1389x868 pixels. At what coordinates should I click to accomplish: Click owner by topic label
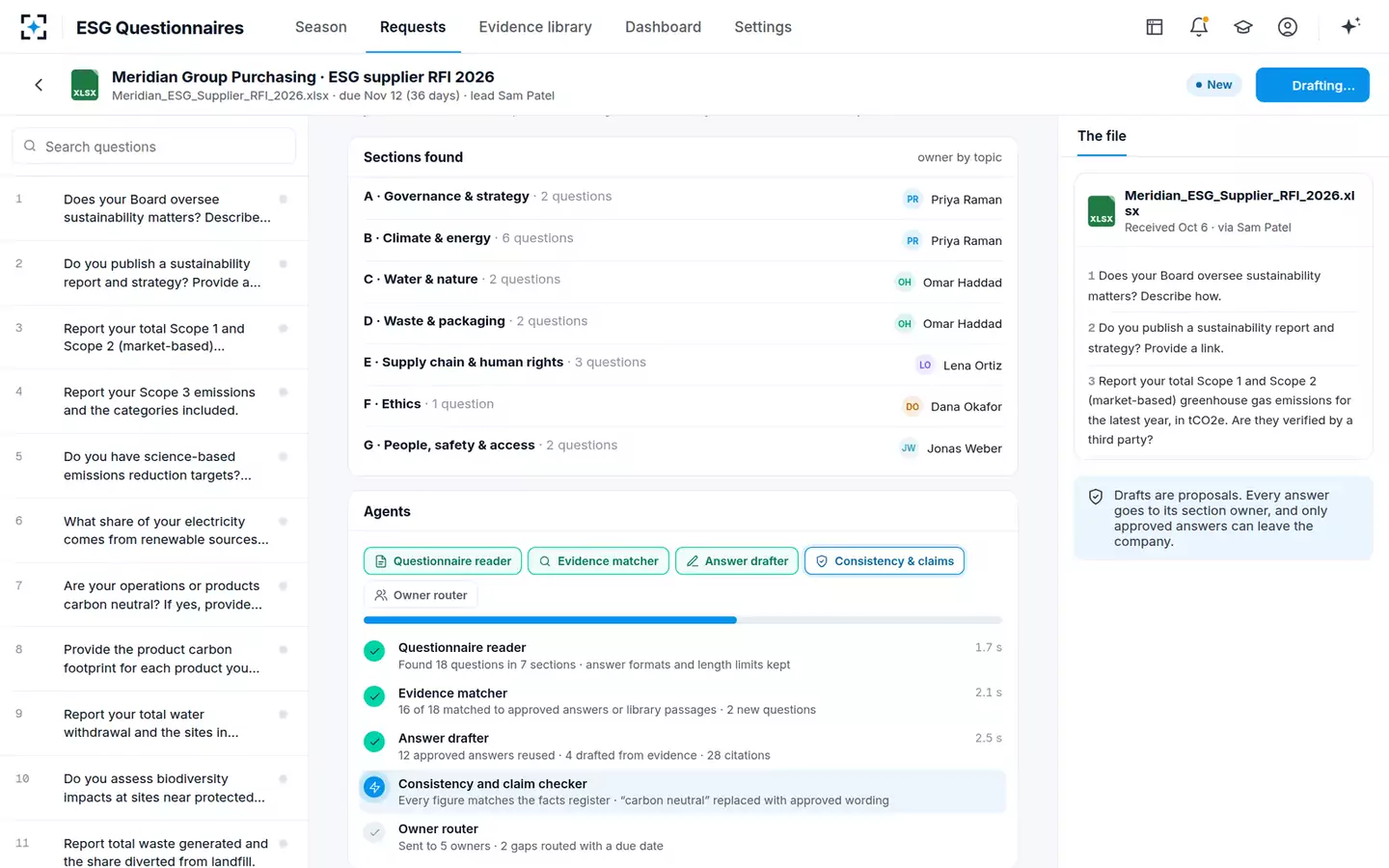(960, 157)
